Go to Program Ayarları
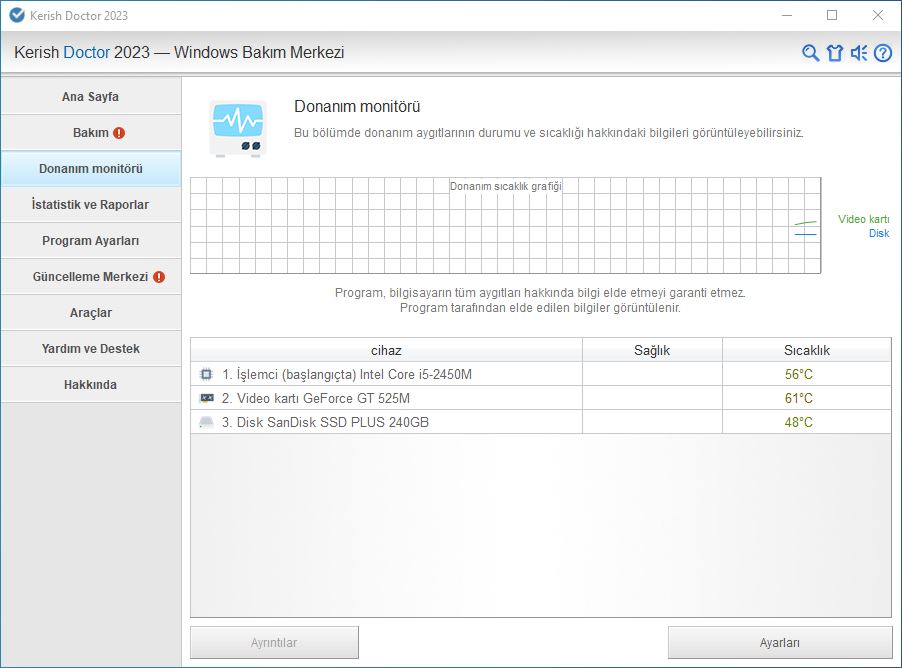 [91, 241]
